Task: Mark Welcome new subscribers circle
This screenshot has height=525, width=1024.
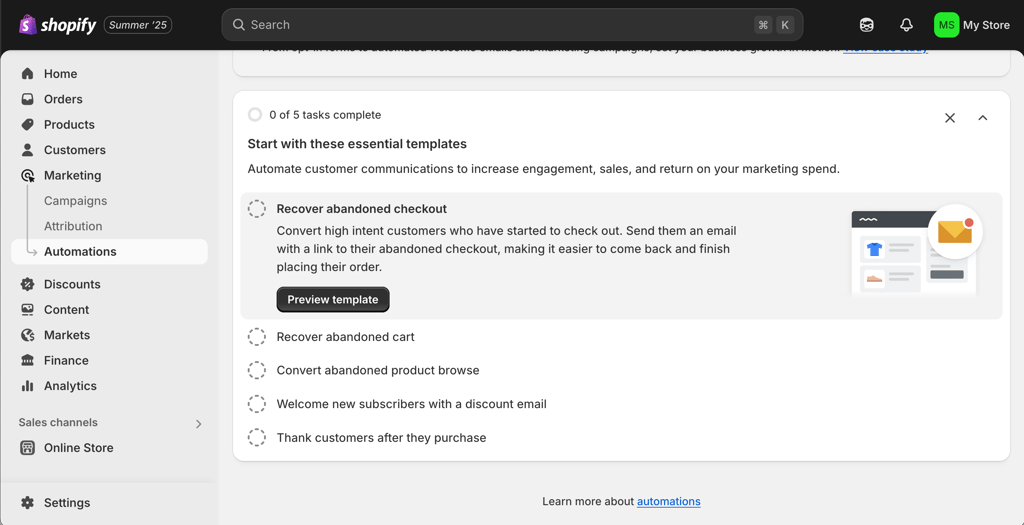Action: 257,404
